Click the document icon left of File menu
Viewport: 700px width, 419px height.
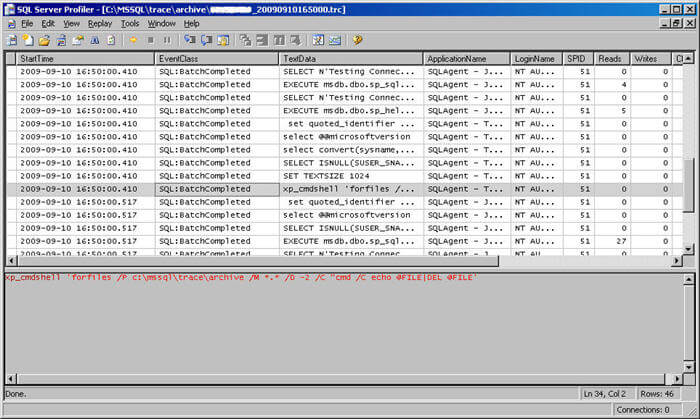click(x=12, y=24)
